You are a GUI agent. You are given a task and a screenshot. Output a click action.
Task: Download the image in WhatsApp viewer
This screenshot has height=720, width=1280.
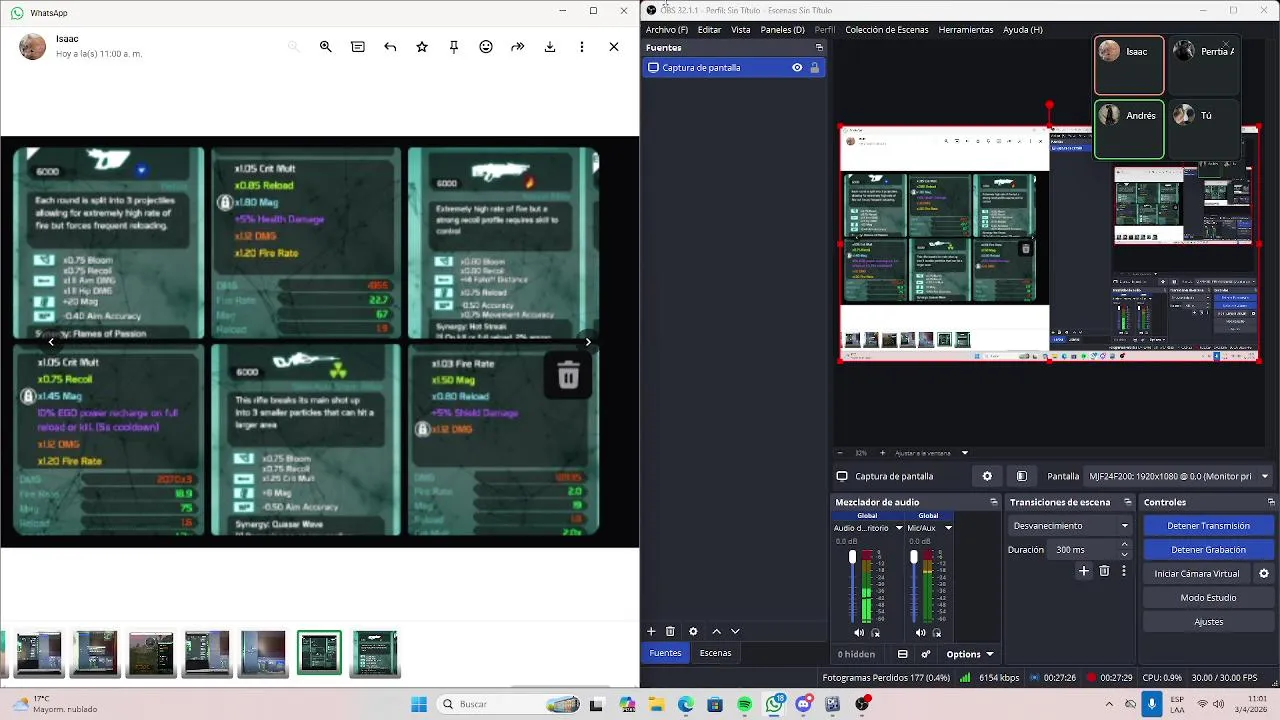coord(550,47)
